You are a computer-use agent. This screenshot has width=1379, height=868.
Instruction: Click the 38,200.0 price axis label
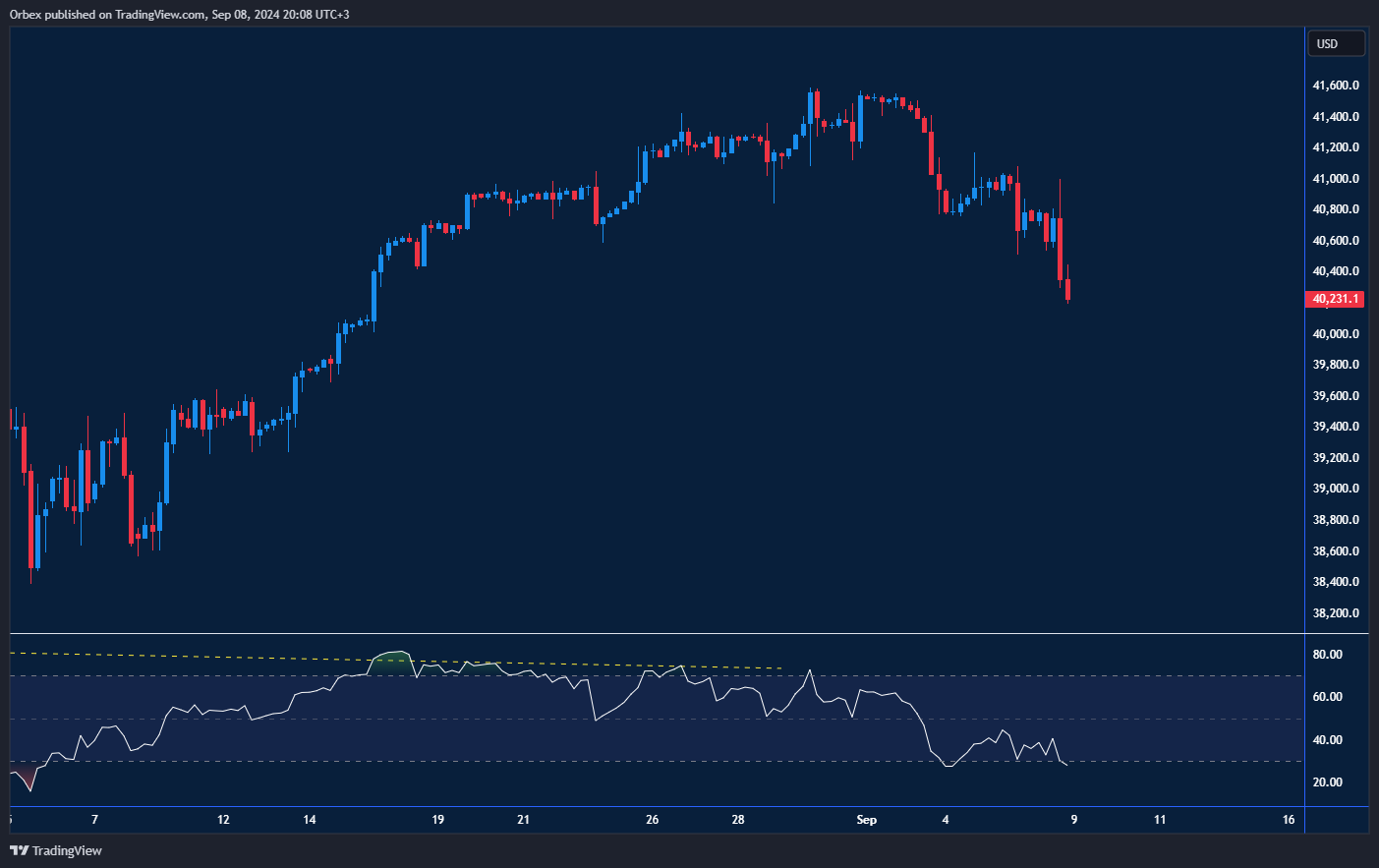(1336, 613)
